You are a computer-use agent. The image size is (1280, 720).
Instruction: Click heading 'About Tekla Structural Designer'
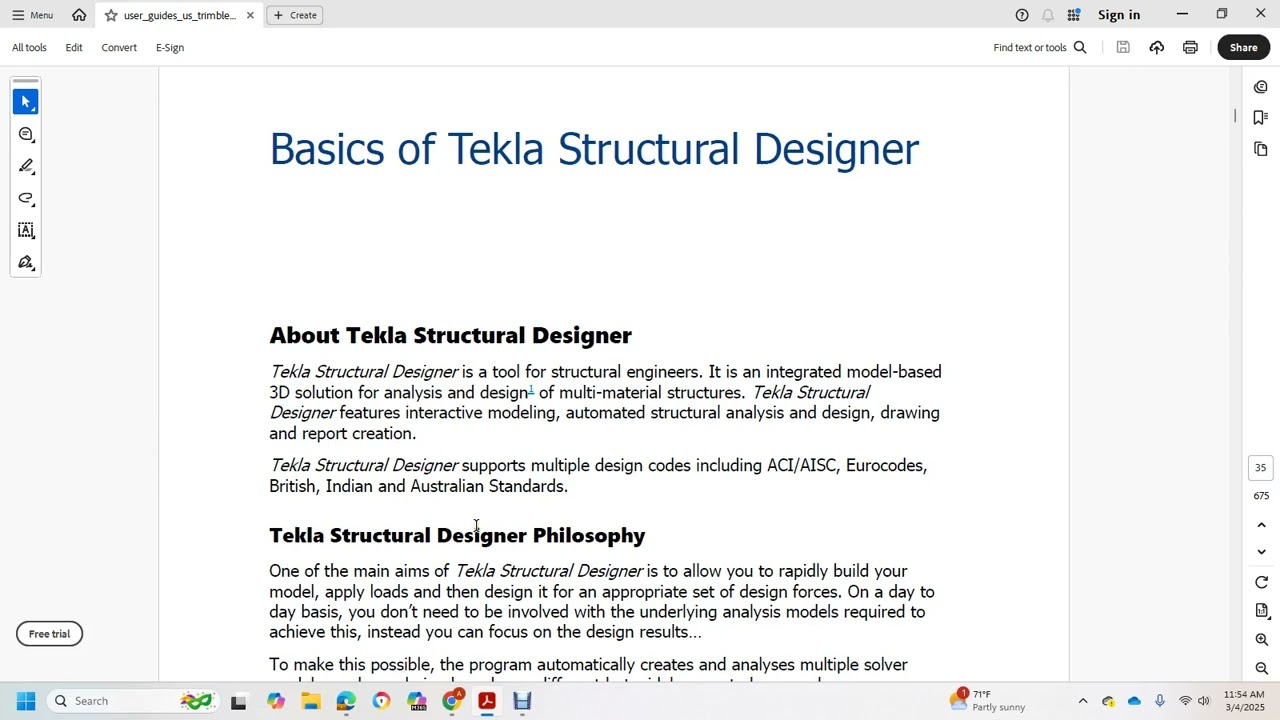point(450,335)
